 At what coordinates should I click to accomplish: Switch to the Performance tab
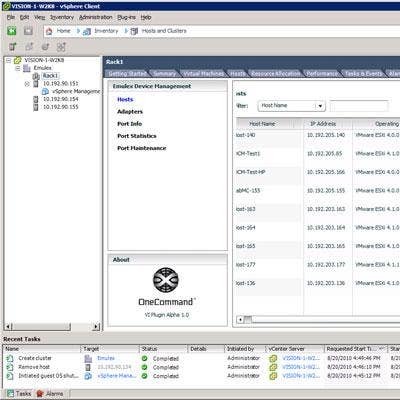pyautogui.click(x=322, y=73)
